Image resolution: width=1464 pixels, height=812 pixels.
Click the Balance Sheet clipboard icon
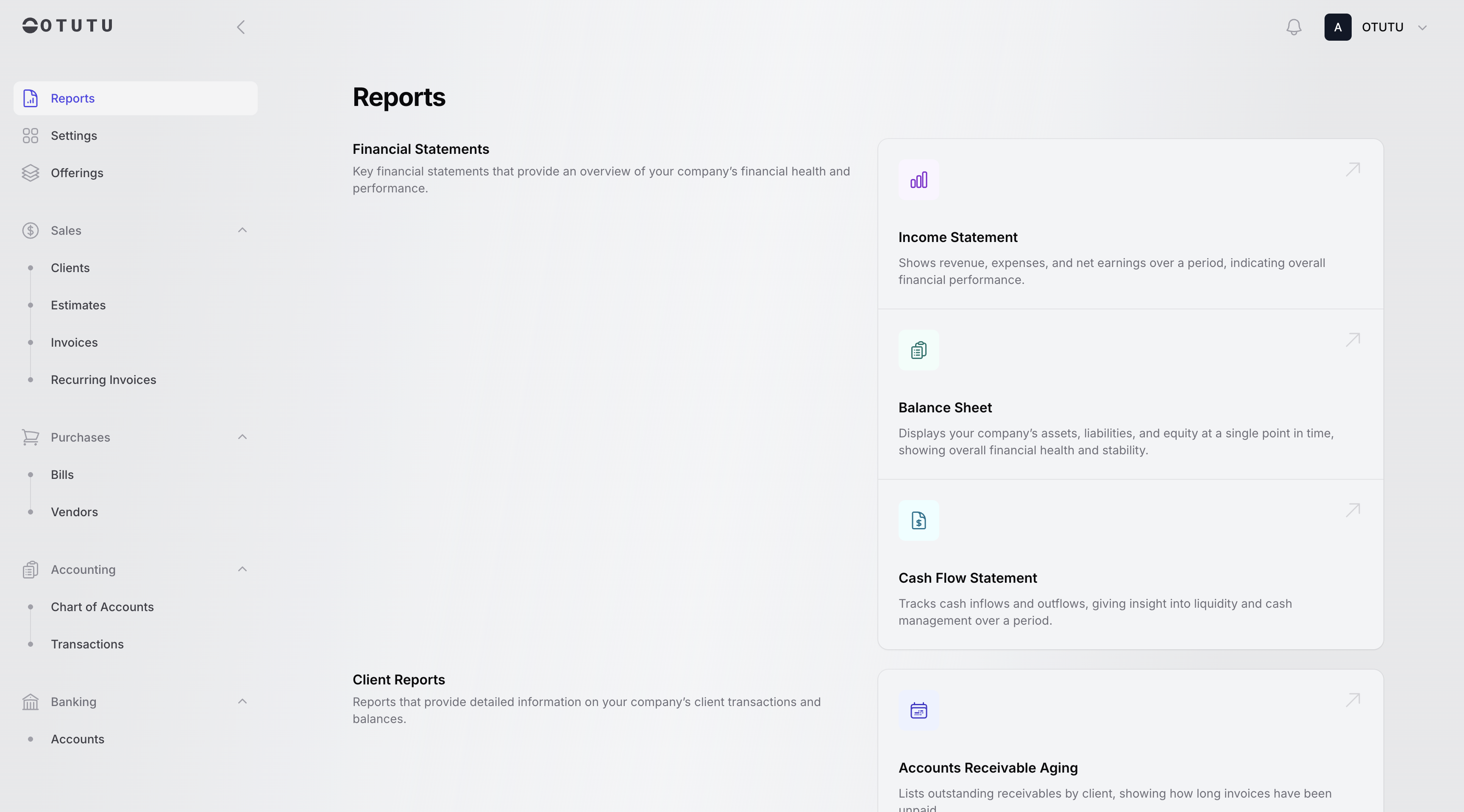(x=918, y=350)
